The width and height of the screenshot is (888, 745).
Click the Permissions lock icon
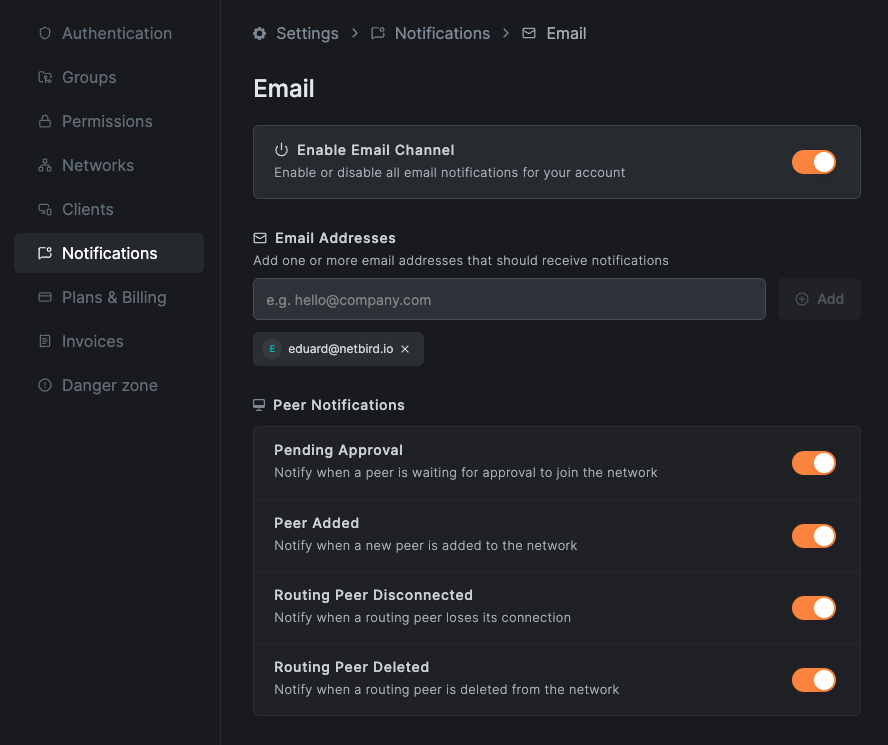[44, 121]
